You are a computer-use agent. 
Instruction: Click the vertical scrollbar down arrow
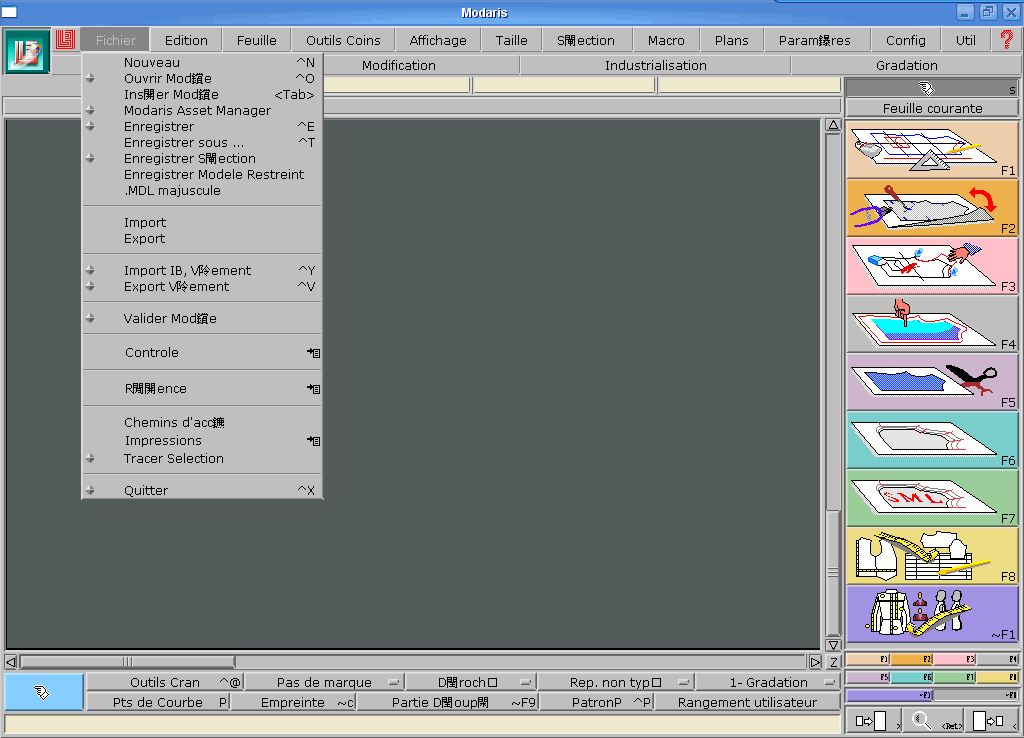pyautogui.click(x=833, y=645)
